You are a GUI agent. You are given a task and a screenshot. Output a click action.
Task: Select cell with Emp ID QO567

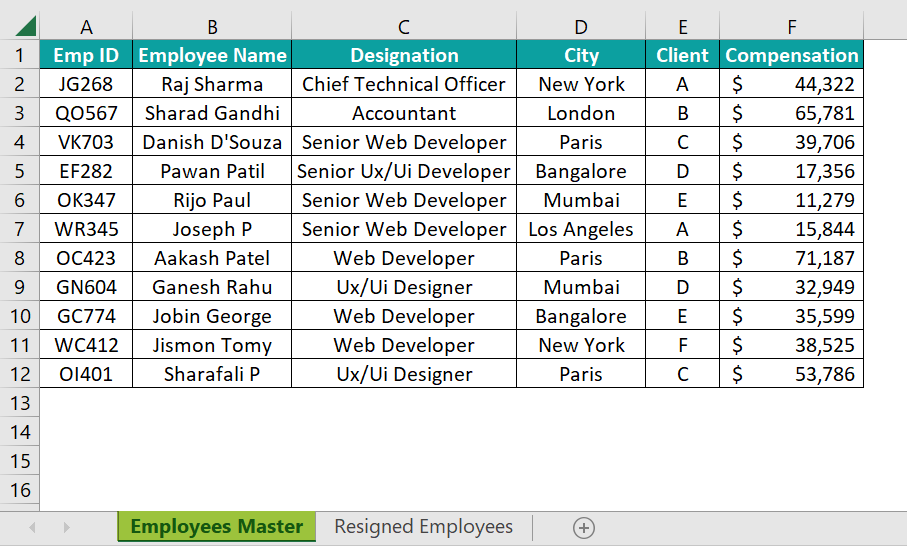[86, 113]
